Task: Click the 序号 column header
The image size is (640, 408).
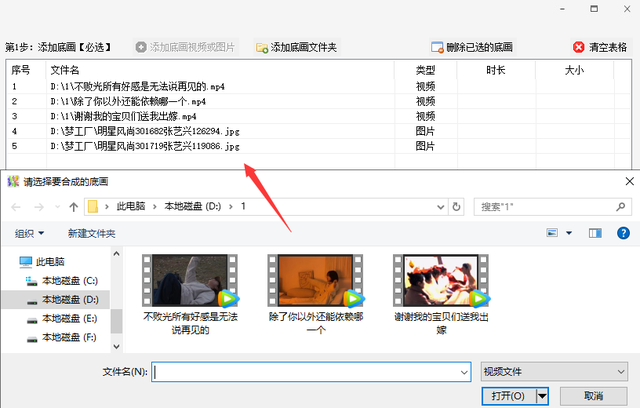Action: tap(27, 70)
